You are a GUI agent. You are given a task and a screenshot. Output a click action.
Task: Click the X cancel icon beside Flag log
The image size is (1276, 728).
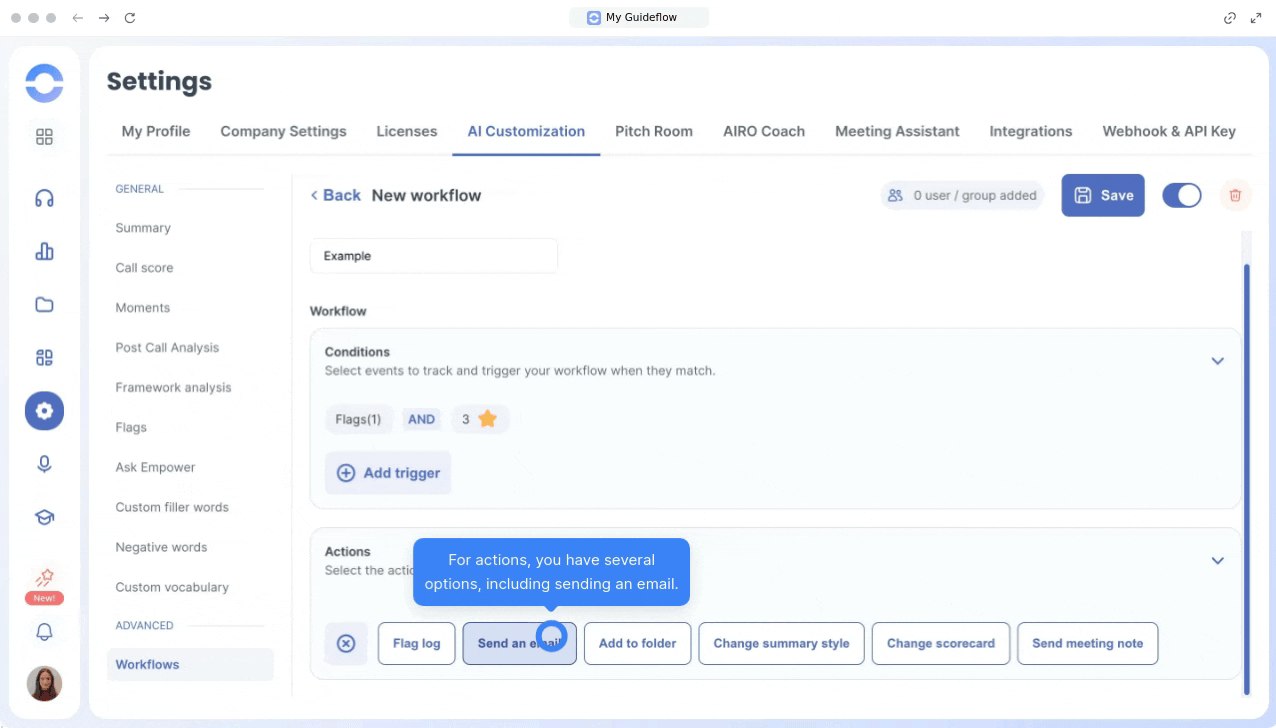[346, 643]
